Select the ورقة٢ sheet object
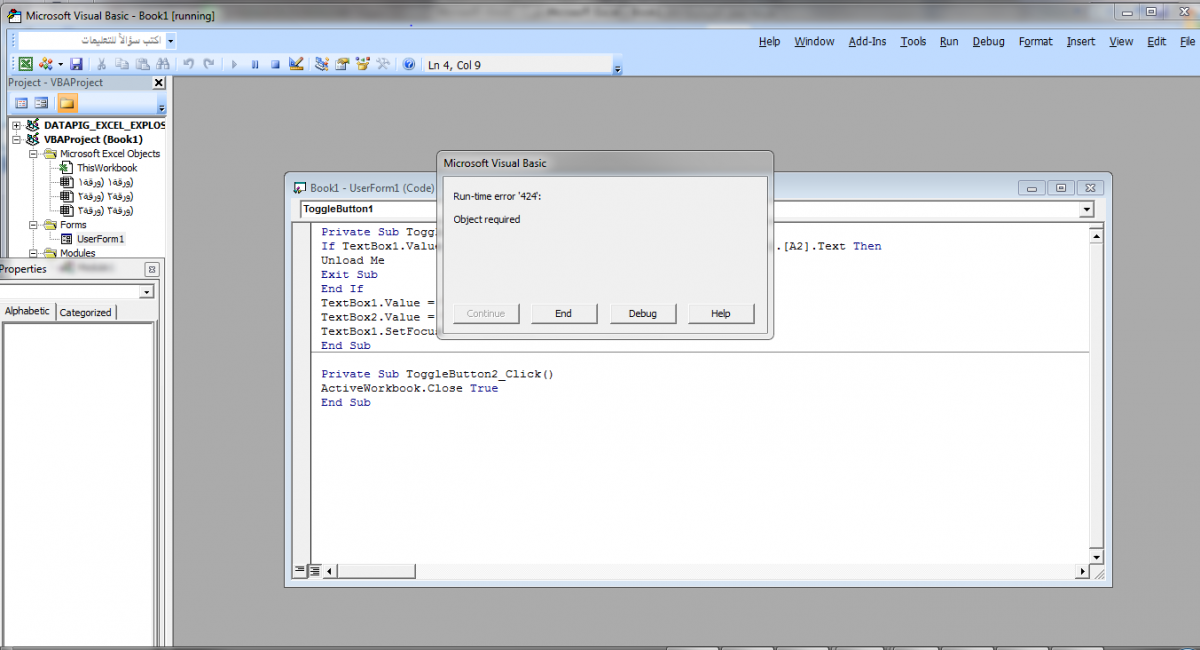The height and width of the screenshot is (650, 1200). click(105, 196)
